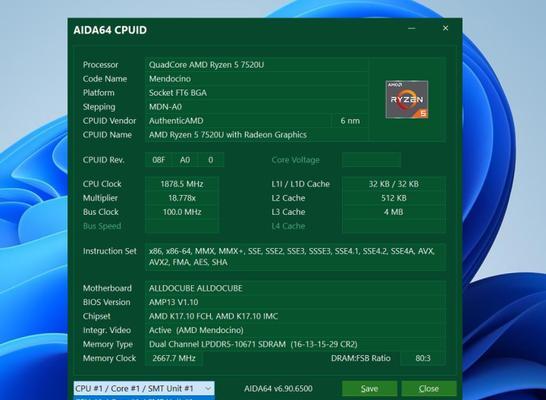Click the CPUID Rev. 08F box
The image size is (546, 400).
coord(159,160)
